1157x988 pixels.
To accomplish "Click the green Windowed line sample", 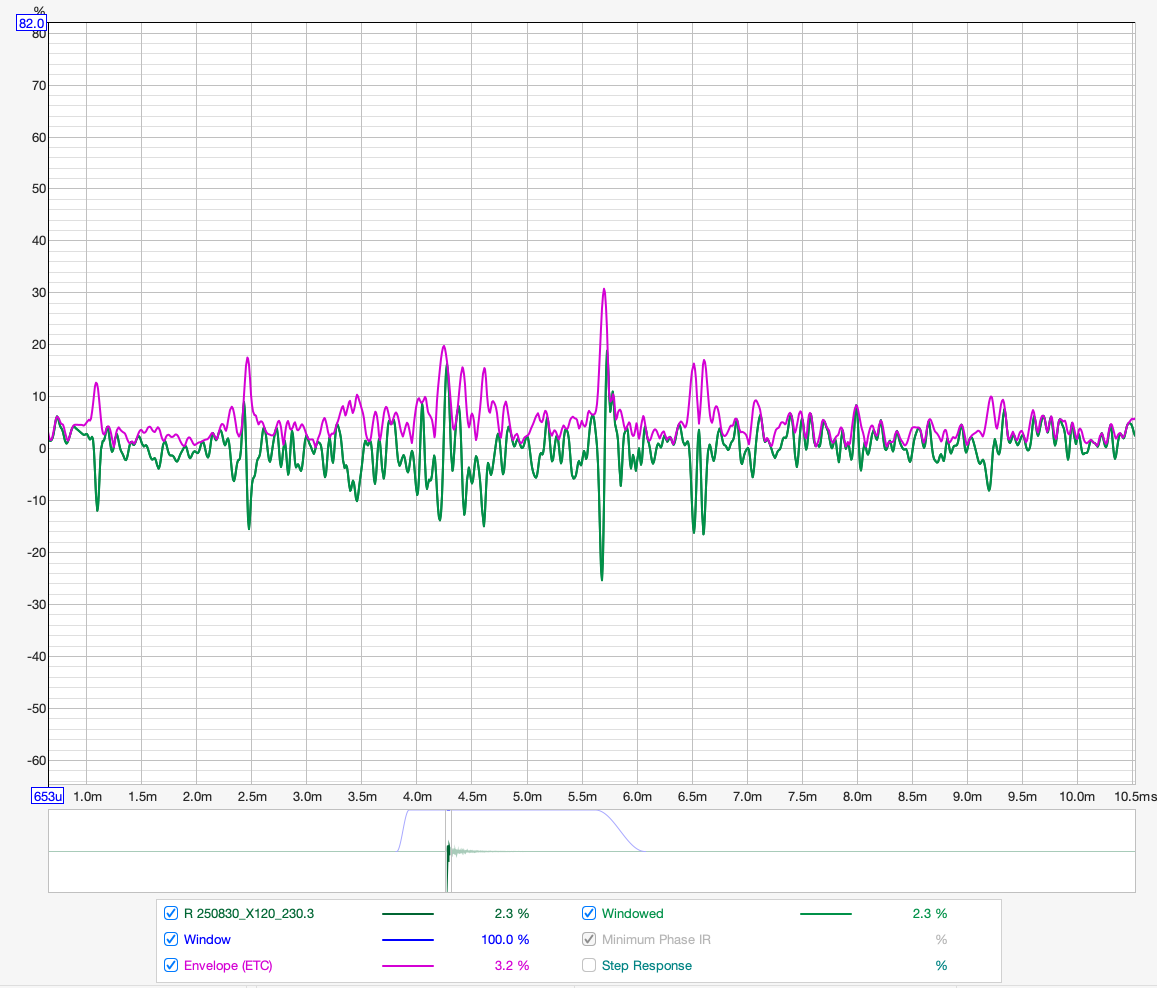I will point(825,914).
